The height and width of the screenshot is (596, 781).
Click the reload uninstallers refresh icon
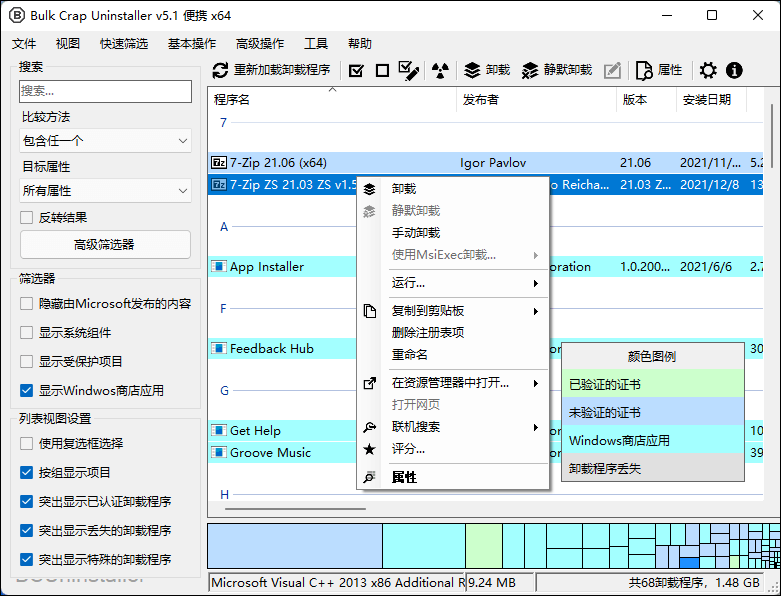[x=221, y=70]
